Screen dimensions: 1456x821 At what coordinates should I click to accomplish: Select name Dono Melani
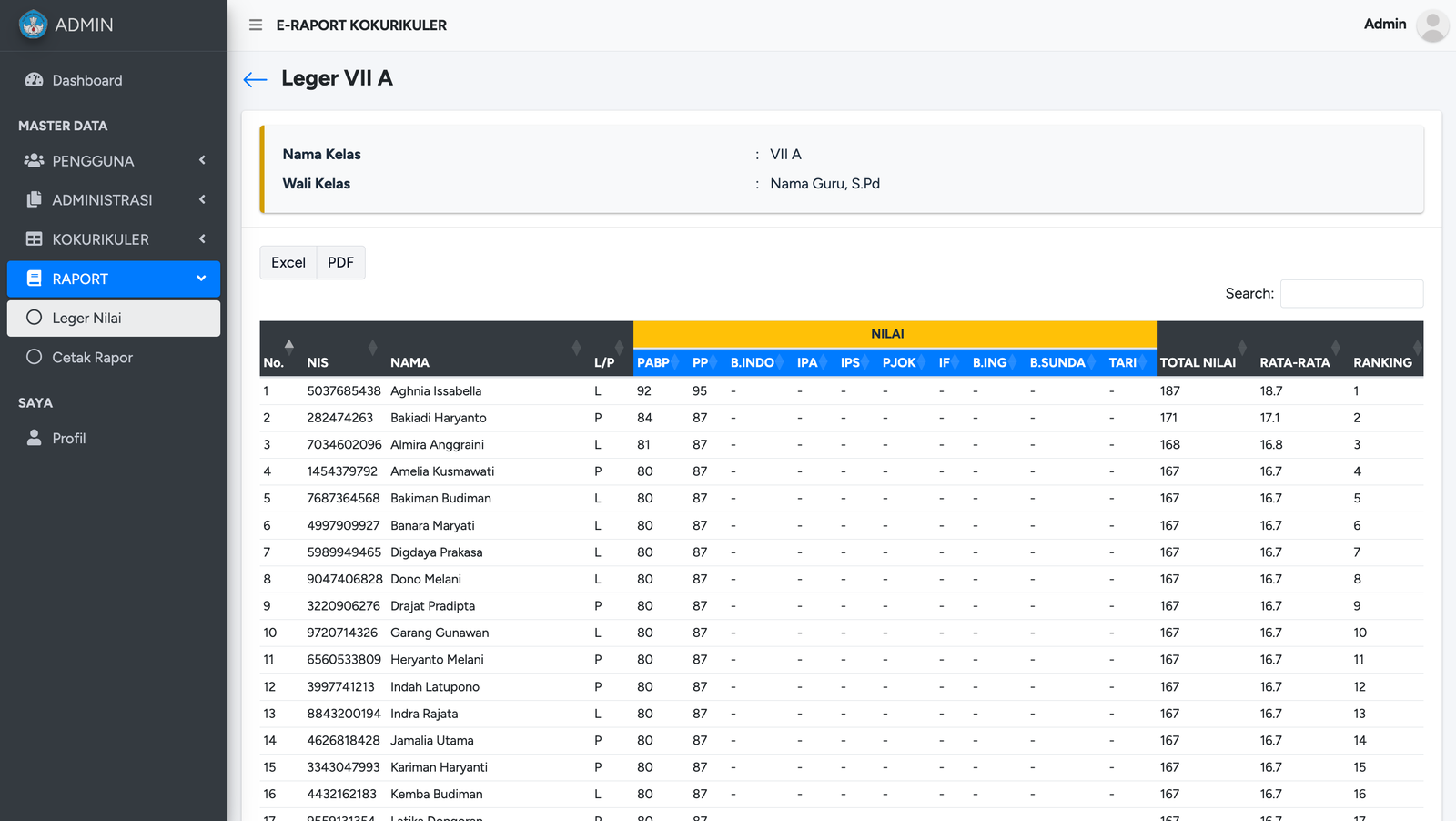426,579
